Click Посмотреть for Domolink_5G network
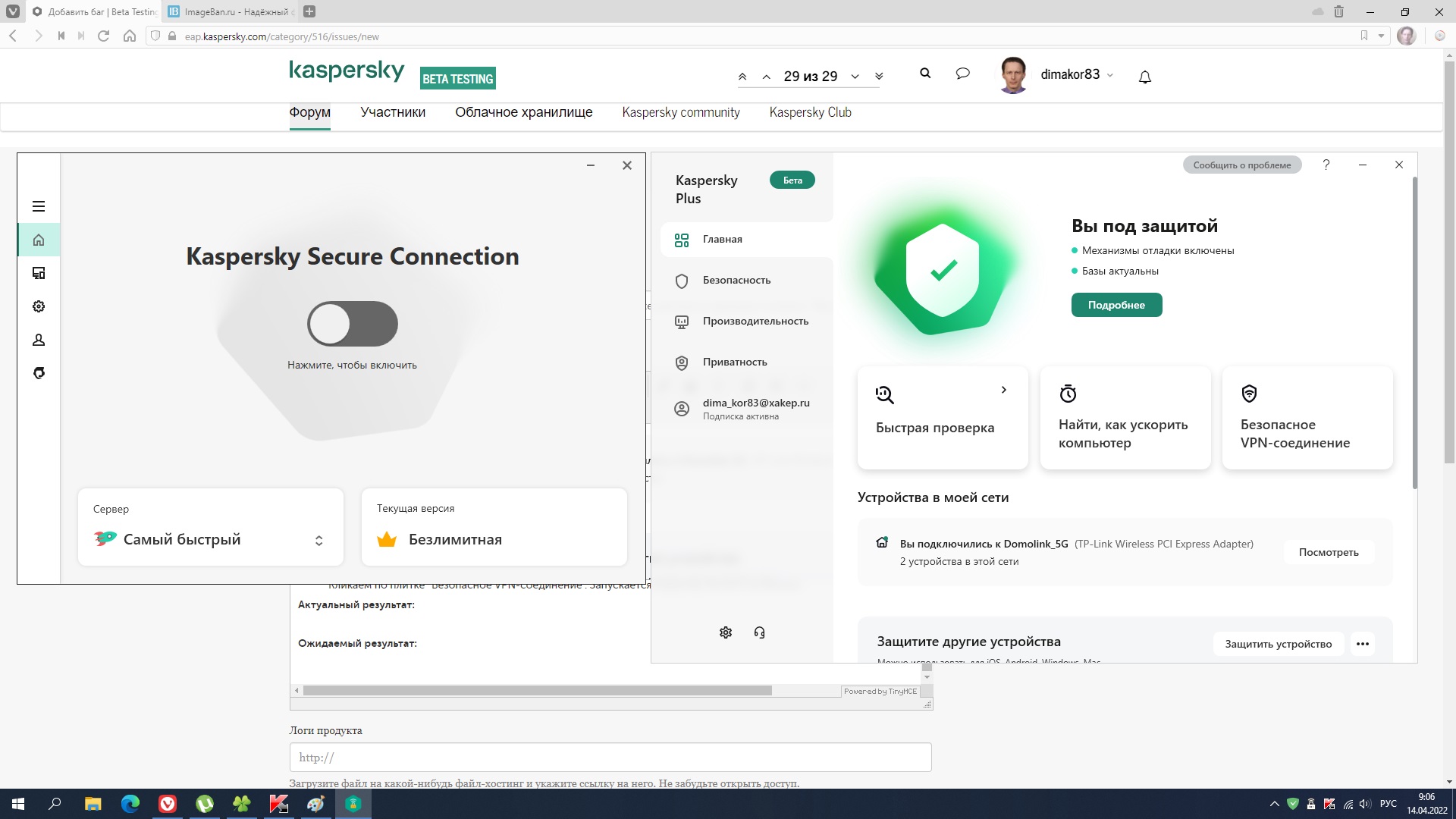 tap(1329, 552)
